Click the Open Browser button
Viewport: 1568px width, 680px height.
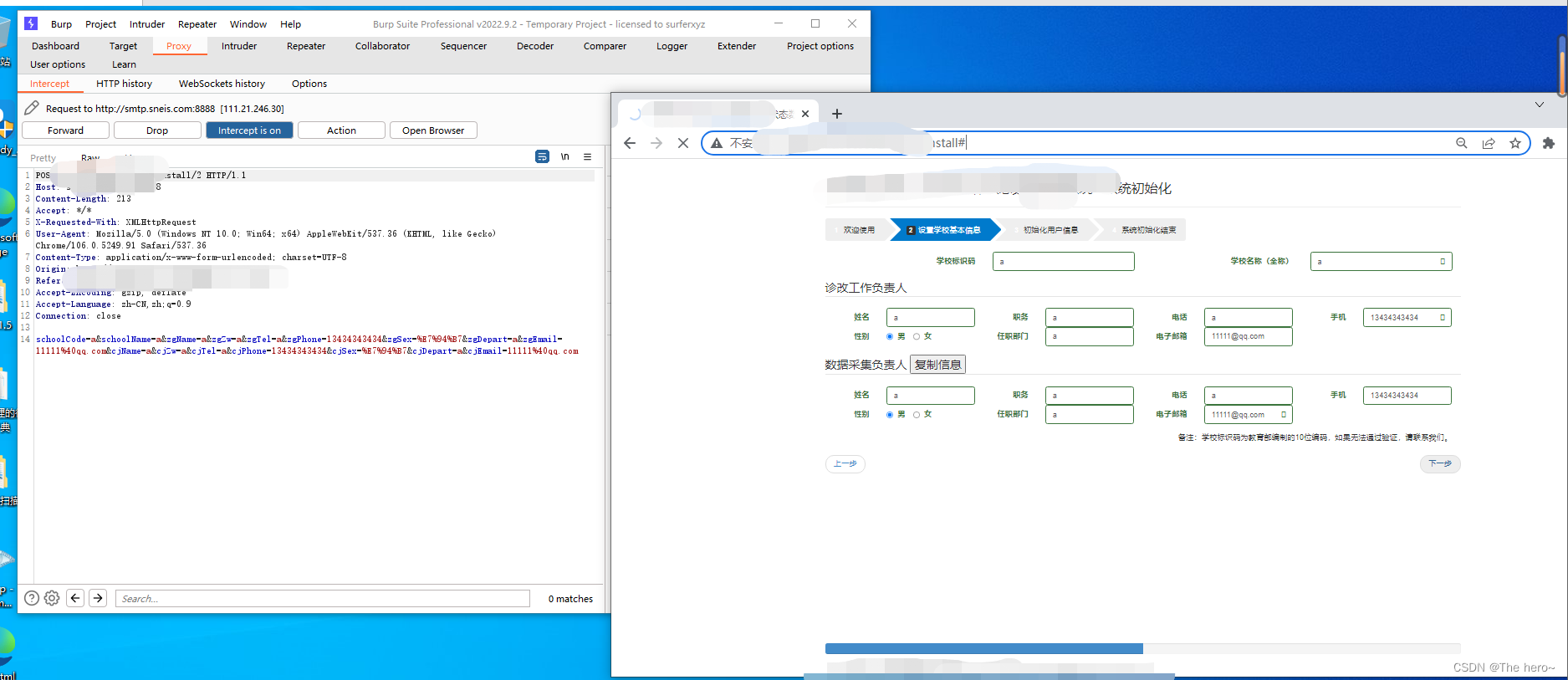[433, 130]
